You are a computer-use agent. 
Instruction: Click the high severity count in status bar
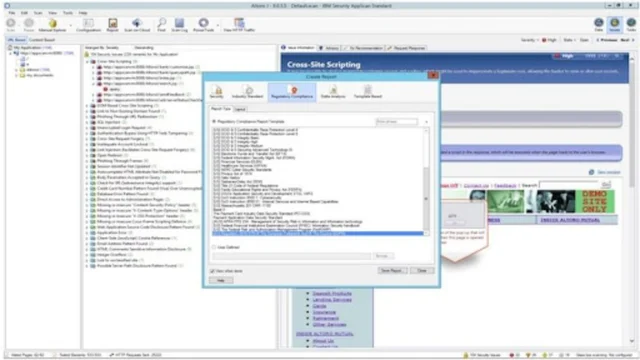pos(514,355)
